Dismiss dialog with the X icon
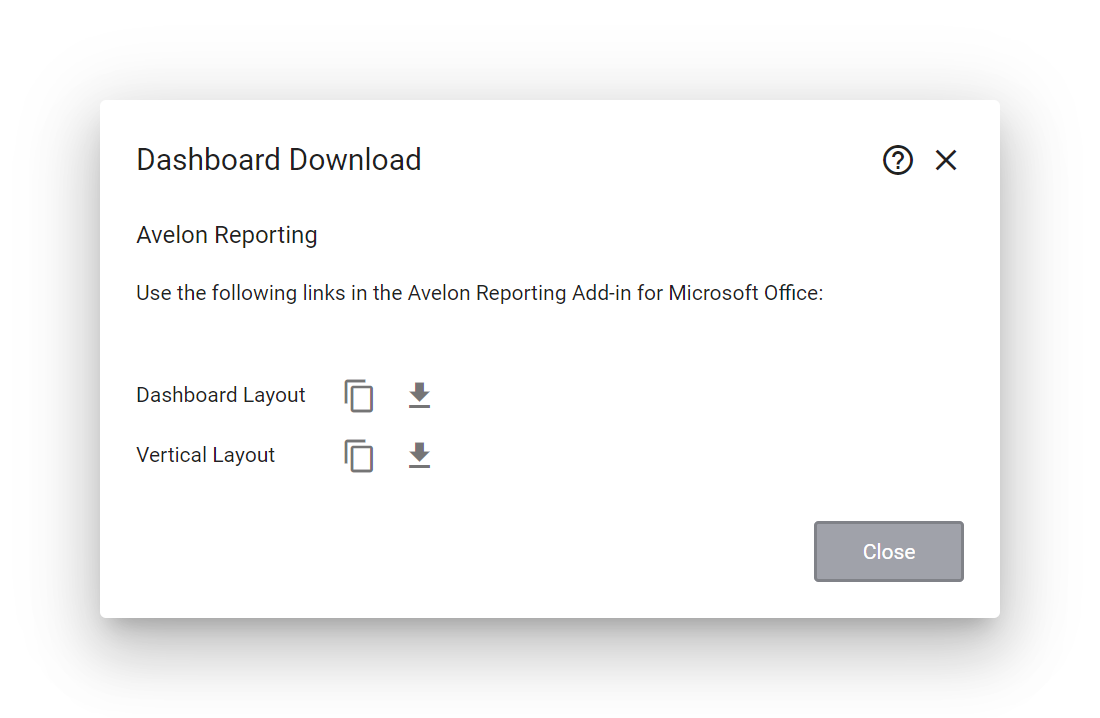Viewport: 1100px width, 718px height. tap(946, 160)
